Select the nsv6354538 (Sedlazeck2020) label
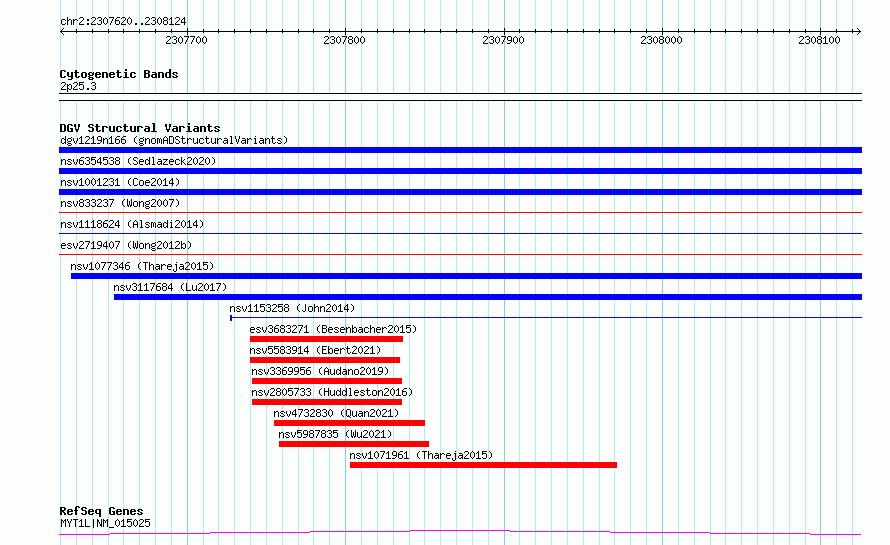 click(x=138, y=161)
